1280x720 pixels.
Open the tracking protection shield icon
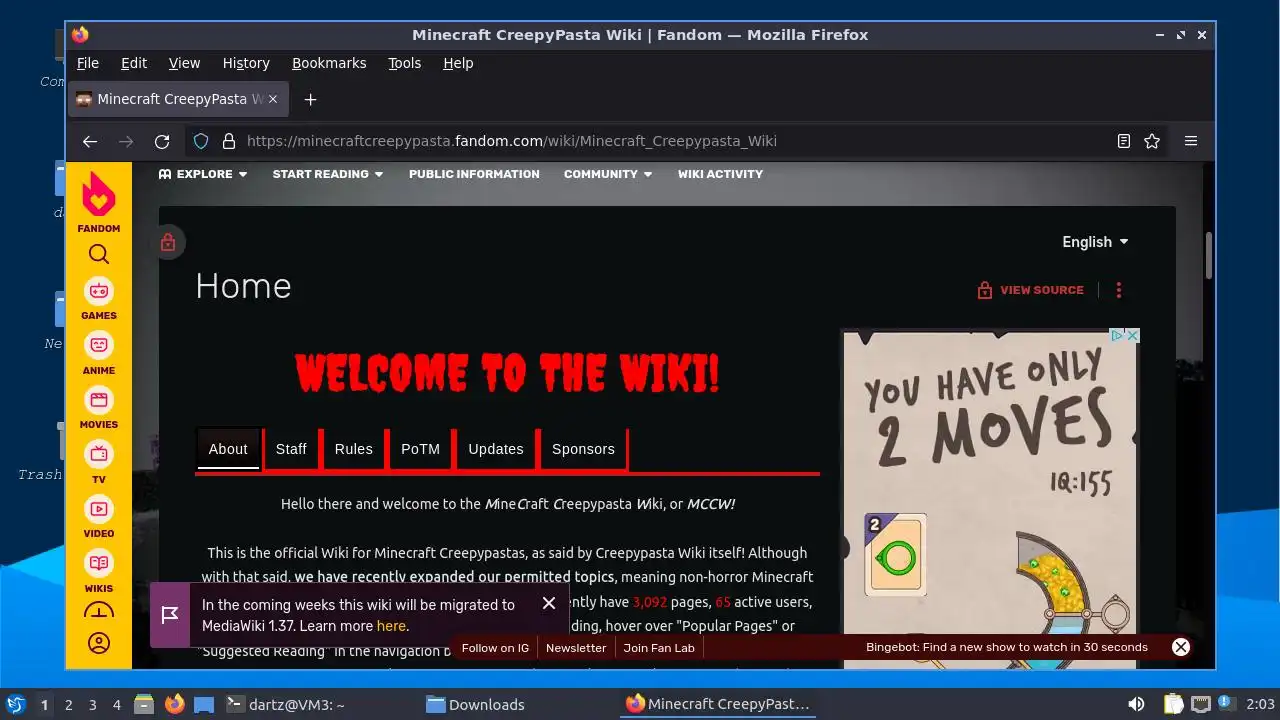(201, 141)
